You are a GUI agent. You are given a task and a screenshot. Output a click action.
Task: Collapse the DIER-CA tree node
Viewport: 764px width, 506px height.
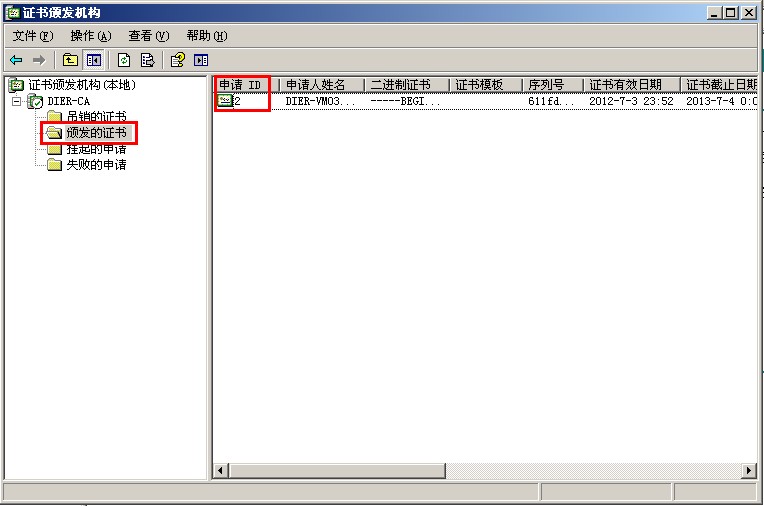click(17, 101)
